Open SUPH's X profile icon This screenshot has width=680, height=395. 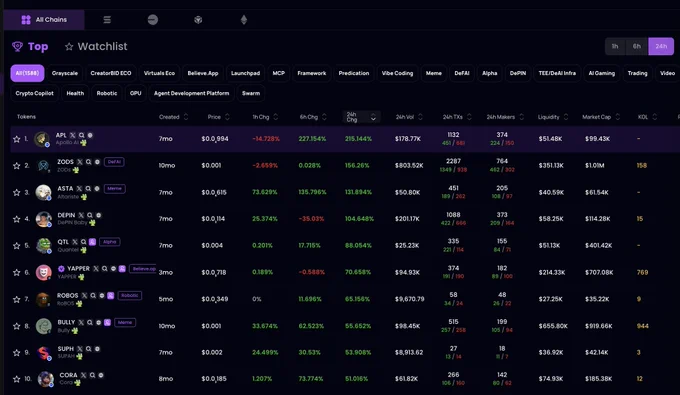pos(80,349)
